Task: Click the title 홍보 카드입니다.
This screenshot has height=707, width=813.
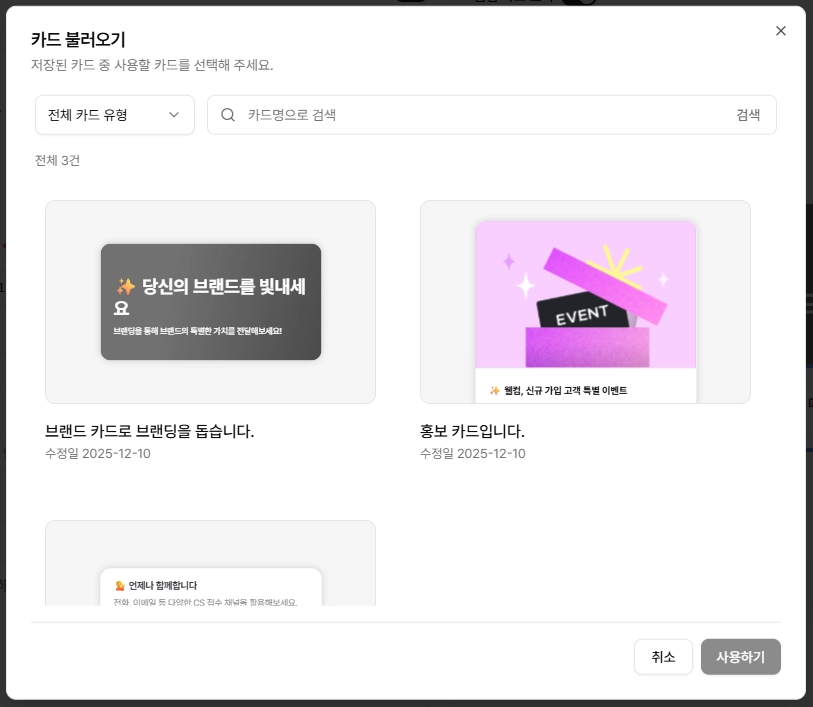Action: [x=472, y=431]
